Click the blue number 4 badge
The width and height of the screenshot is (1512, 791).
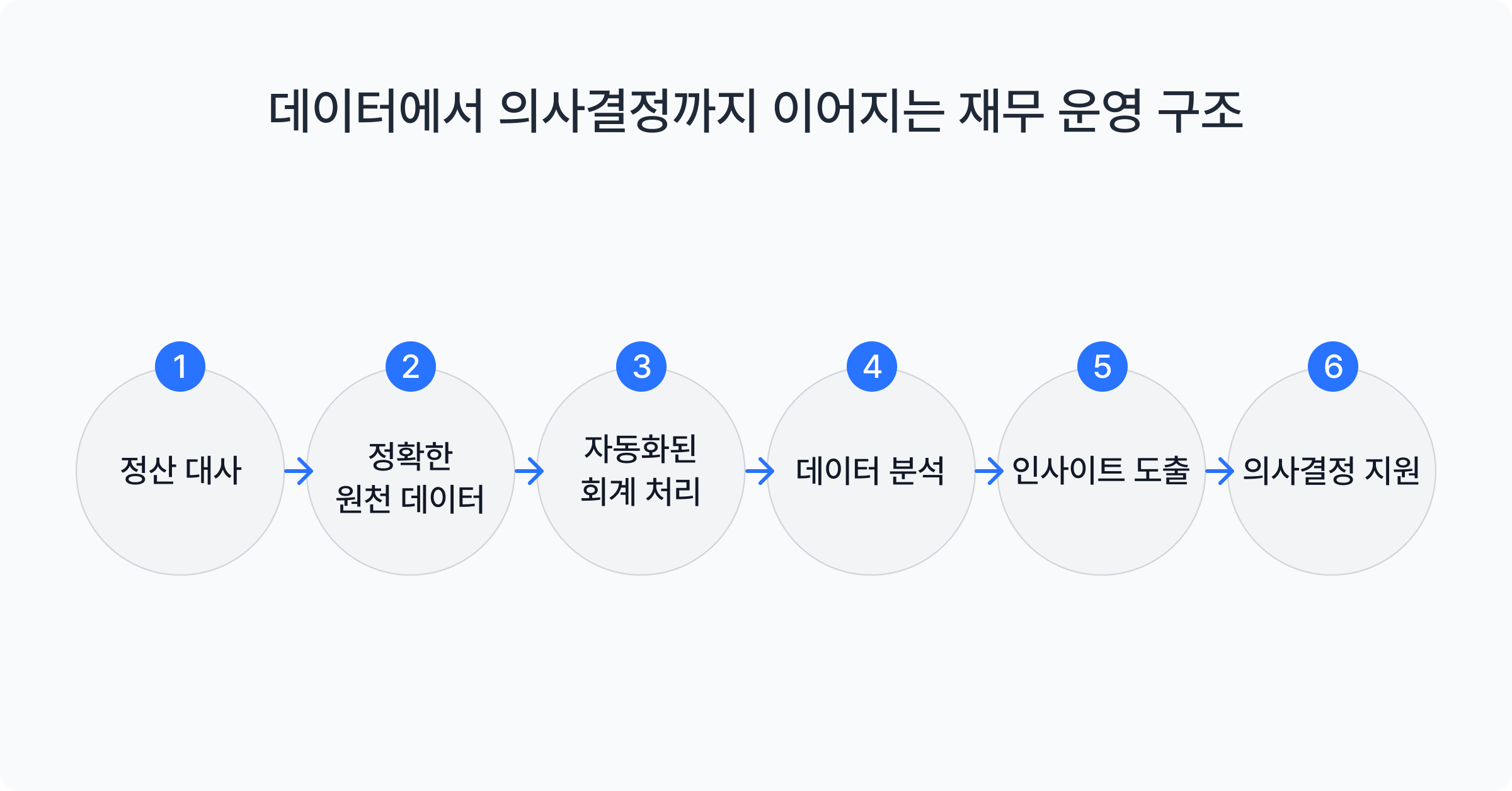coord(872,367)
